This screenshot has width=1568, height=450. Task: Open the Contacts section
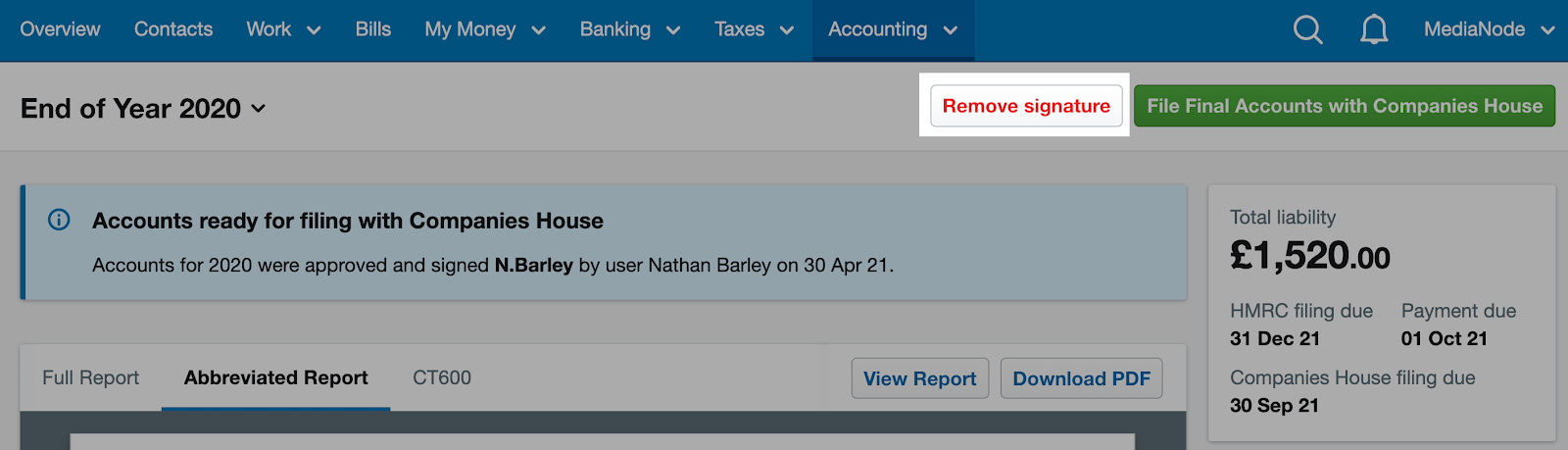(173, 29)
